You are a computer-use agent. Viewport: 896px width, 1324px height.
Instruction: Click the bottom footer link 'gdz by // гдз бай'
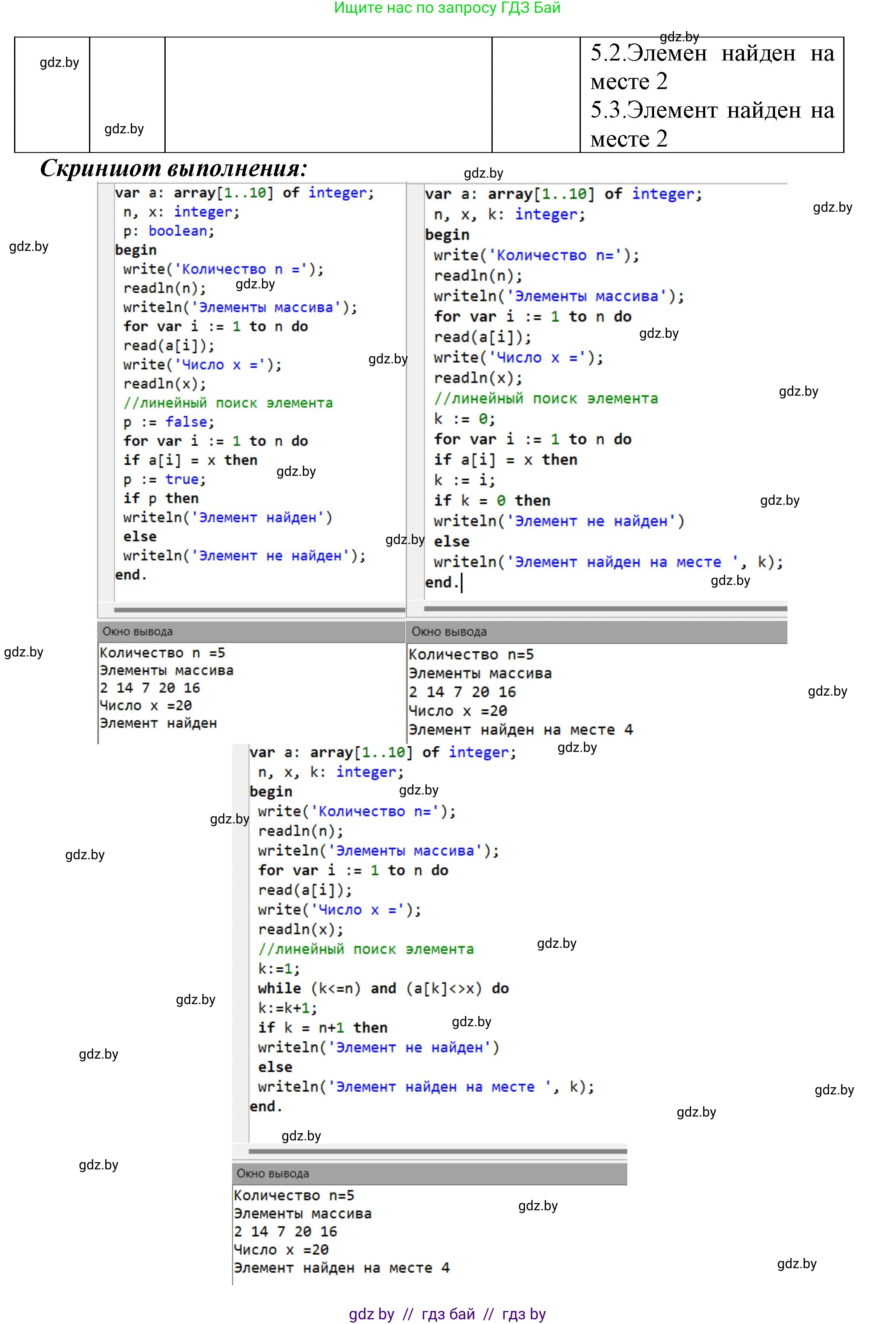447,1313
